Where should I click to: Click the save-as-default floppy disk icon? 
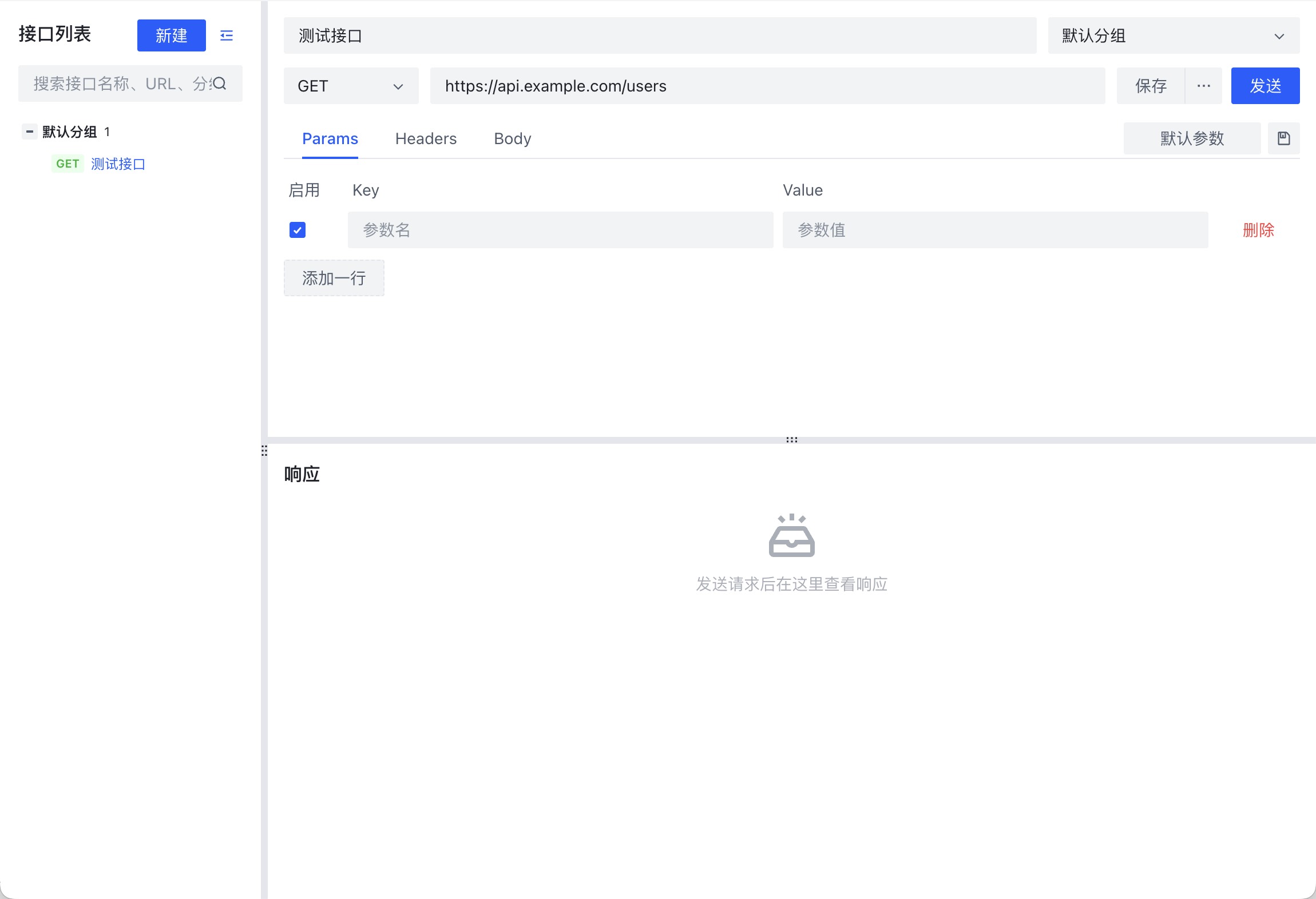coord(1283,138)
